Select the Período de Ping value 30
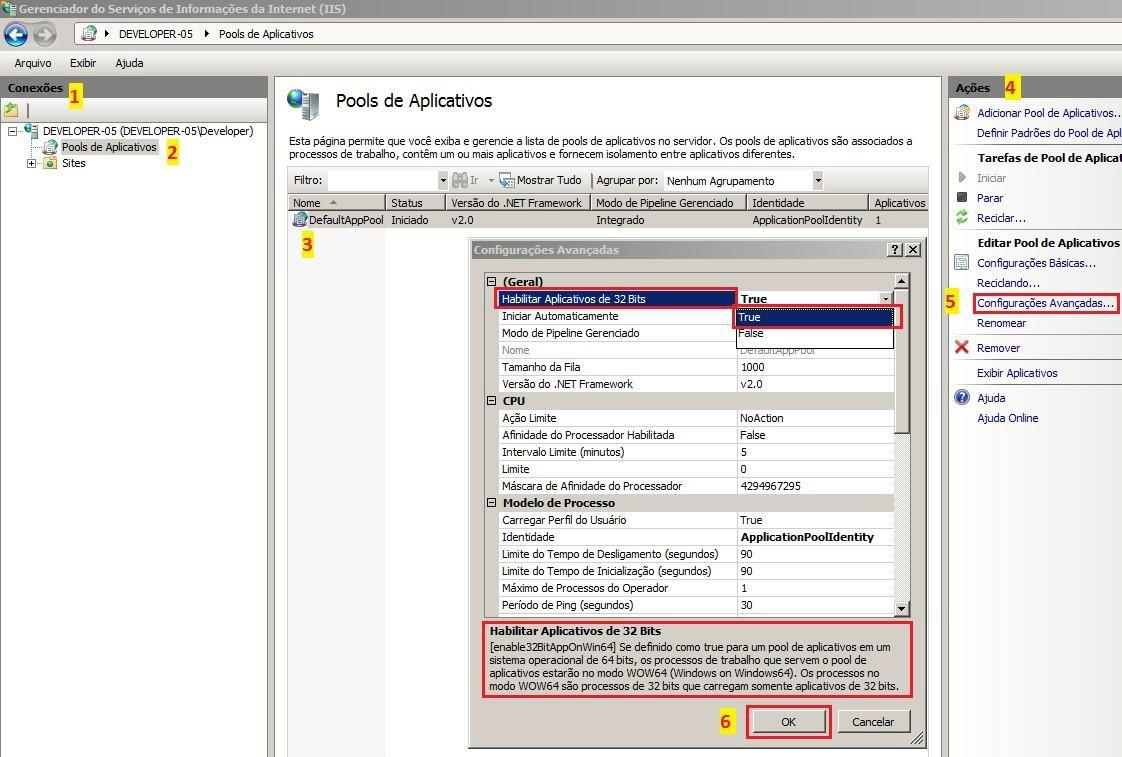 pos(816,605)
